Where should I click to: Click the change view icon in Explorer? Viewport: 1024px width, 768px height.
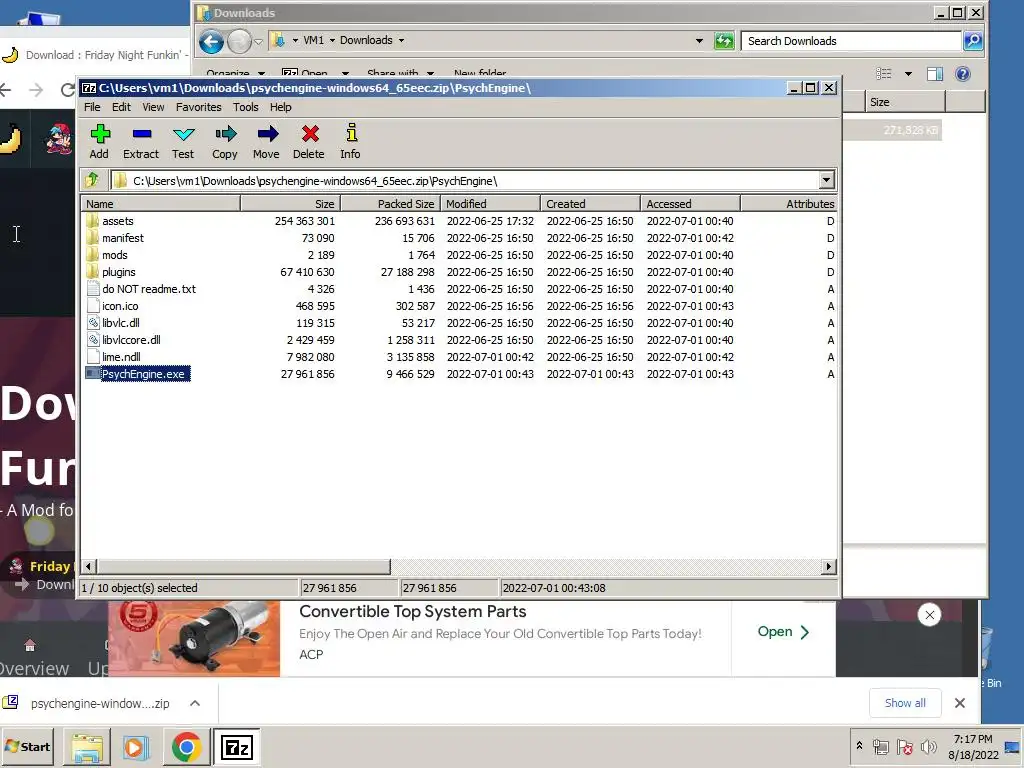884,74
